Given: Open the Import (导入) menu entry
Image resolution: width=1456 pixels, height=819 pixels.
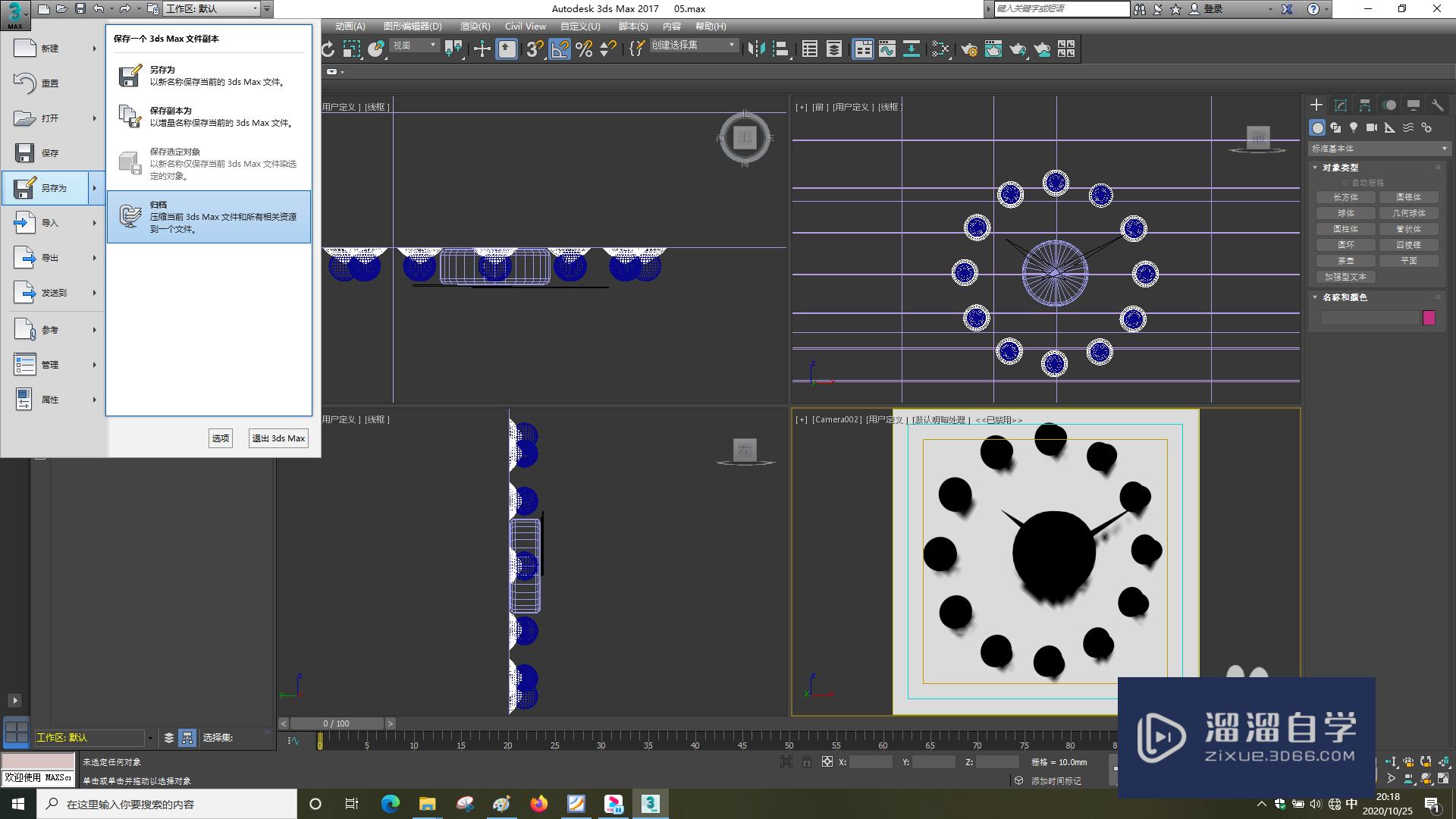Looking at the screenshot, I should tap(53, 223).
